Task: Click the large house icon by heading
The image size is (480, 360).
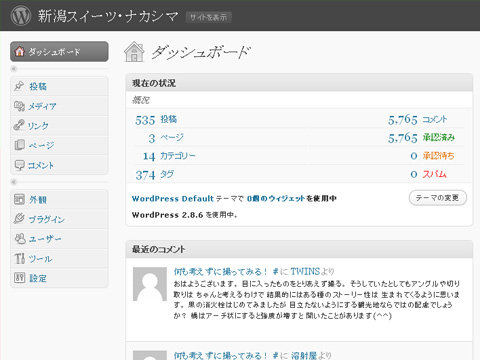Action: tap(134, 52)
